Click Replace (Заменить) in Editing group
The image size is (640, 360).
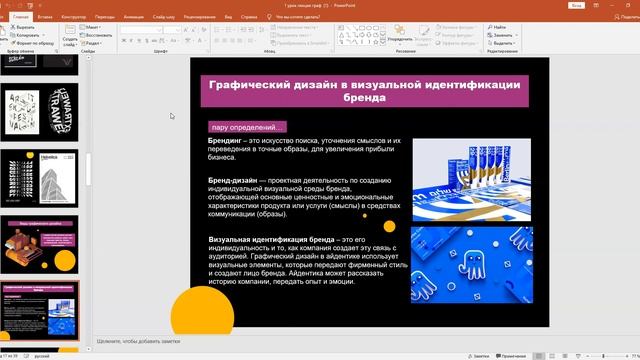coord(502,35)
